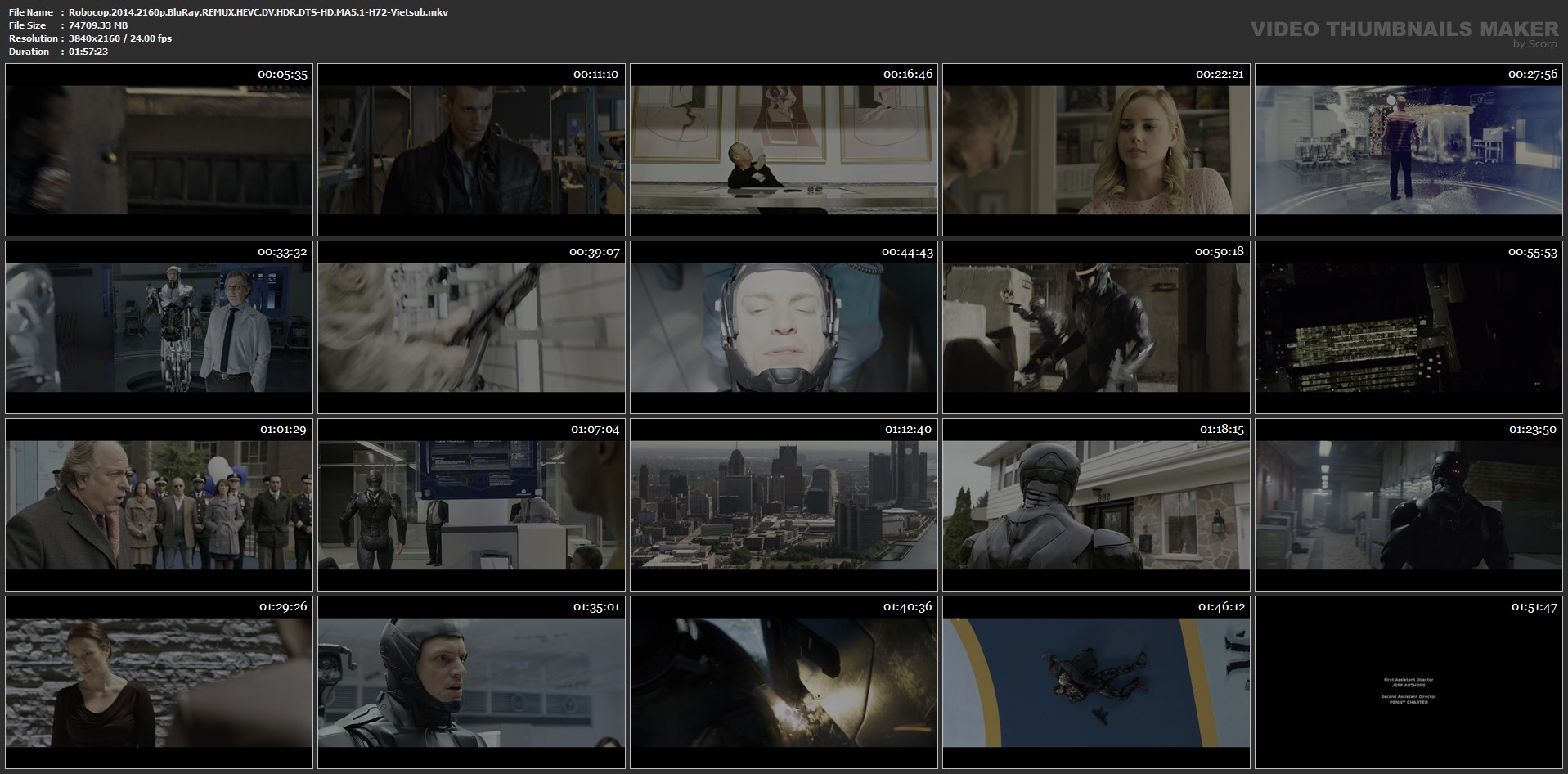
Task: Open the thumbnail at 00:50:18
Action: 1096,327
